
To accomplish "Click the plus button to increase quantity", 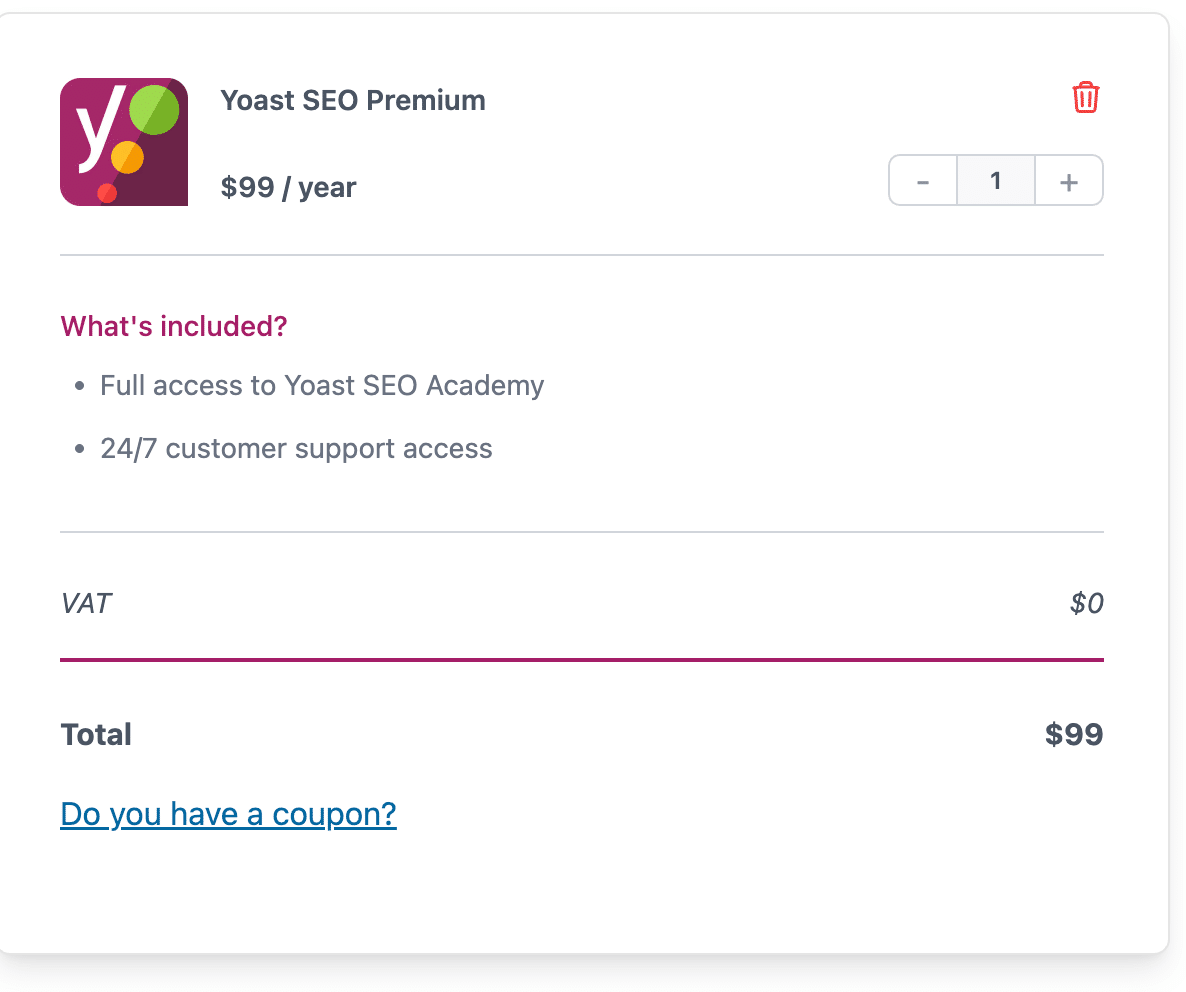I will pyautogui.click(x=1068, y=180).
